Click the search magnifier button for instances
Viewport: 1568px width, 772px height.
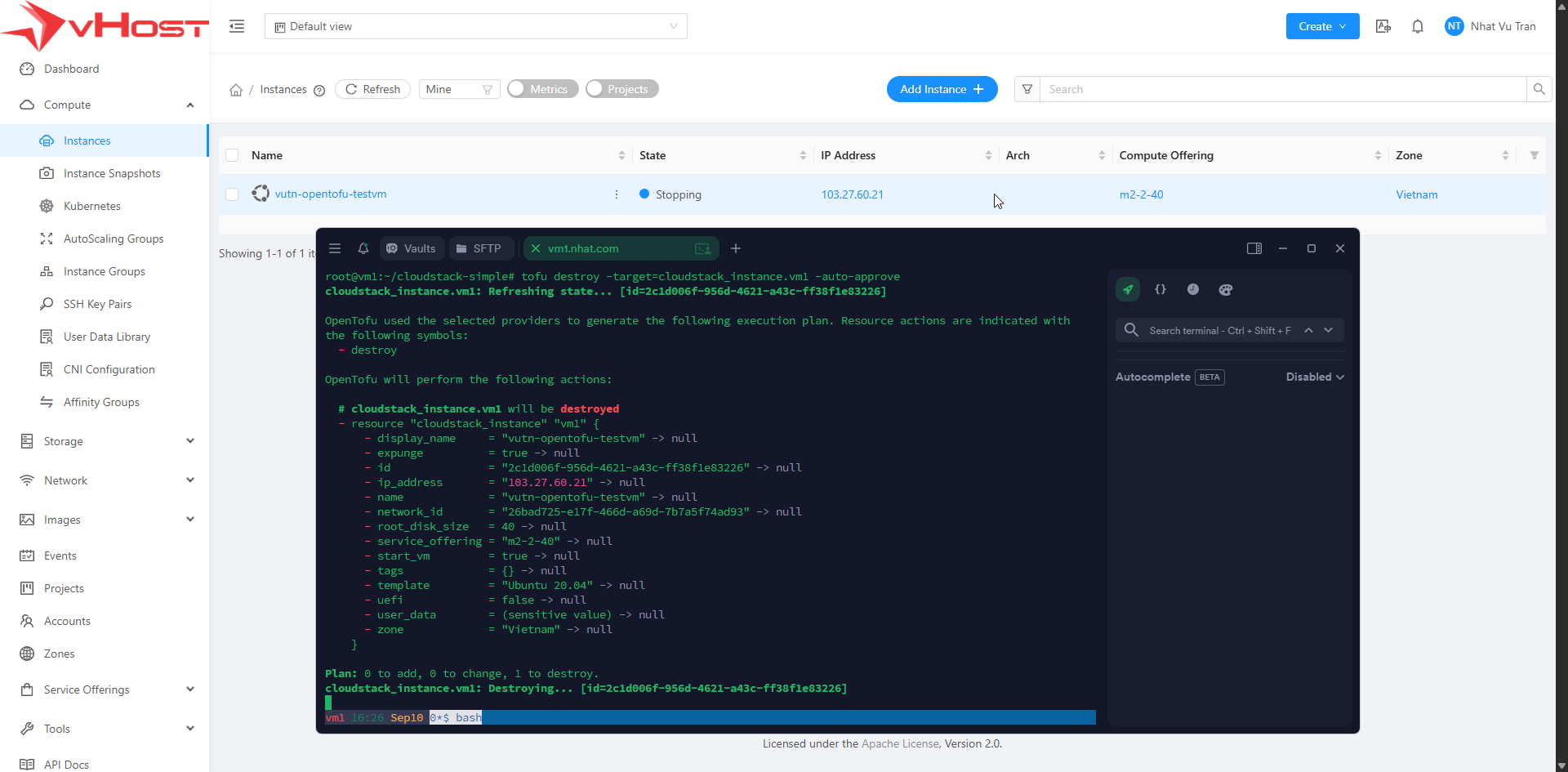click(1539, 89)
